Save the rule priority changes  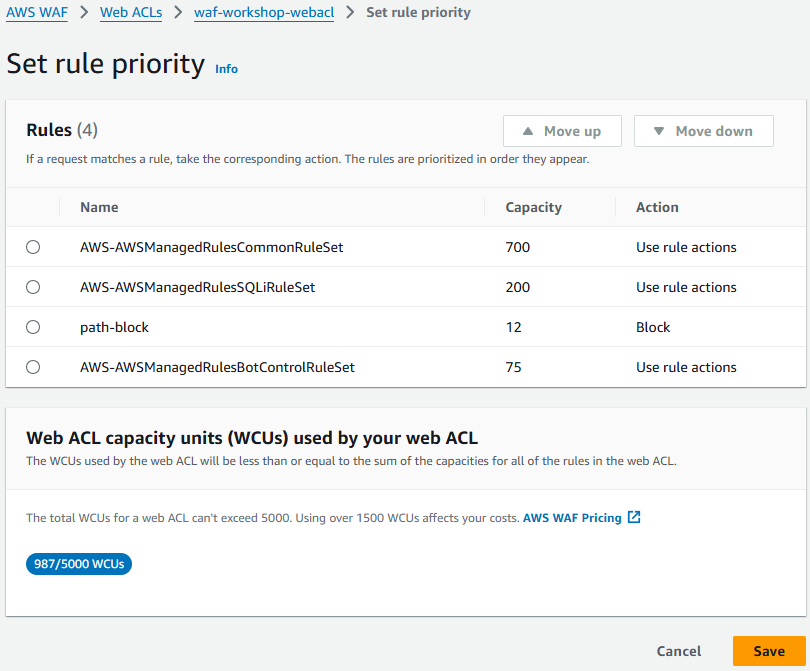tap(768, 651)
